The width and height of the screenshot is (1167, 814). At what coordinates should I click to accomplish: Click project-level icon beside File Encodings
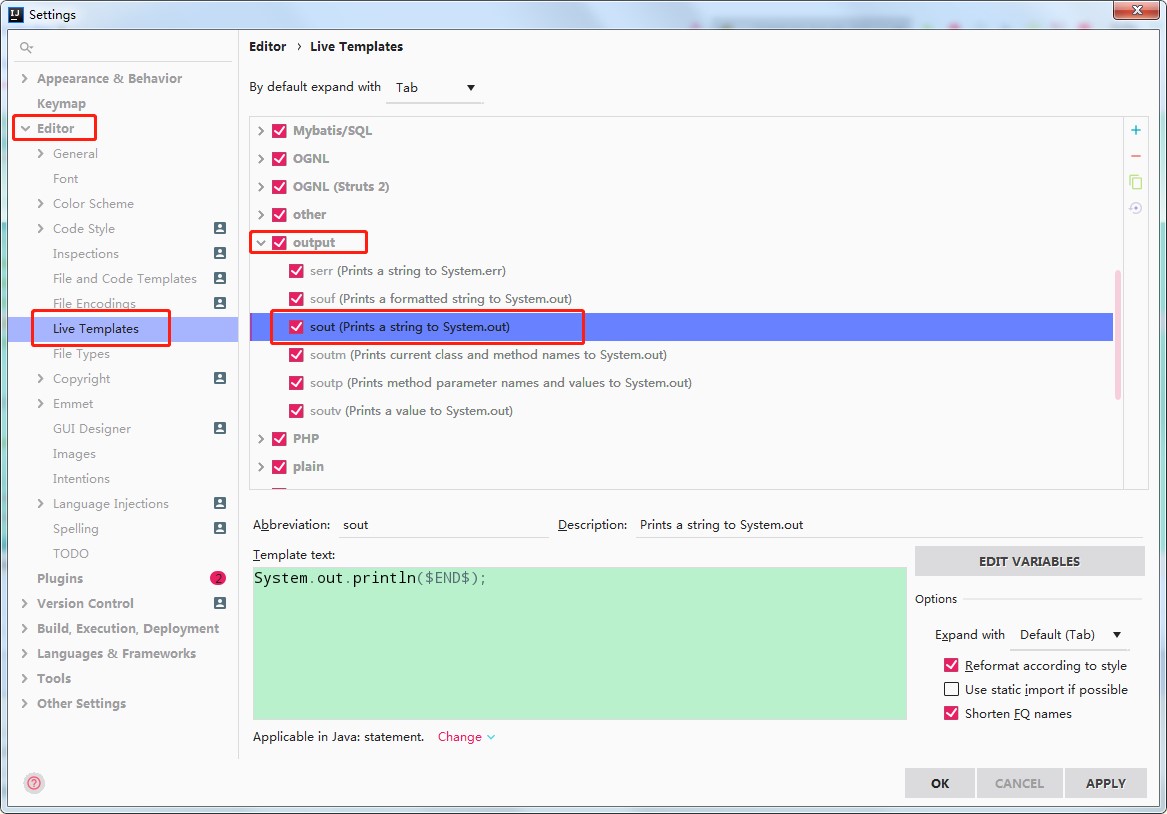tap(220, 303)
